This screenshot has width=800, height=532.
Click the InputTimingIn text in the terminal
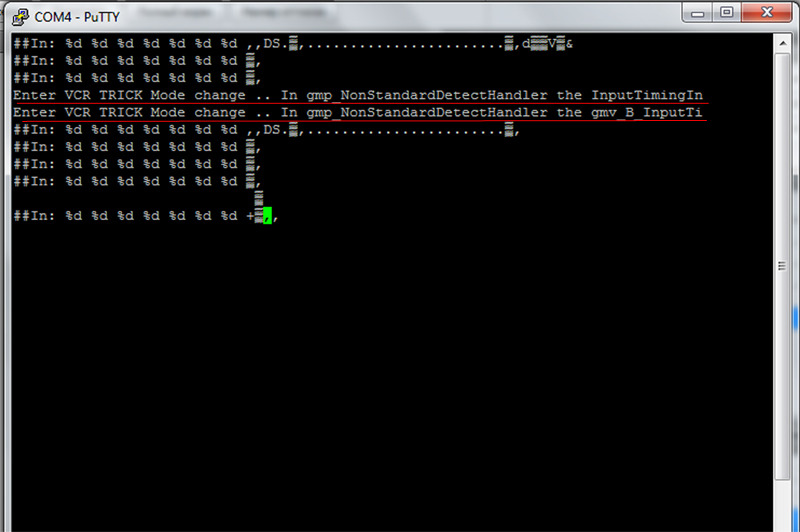click(647, 95)
